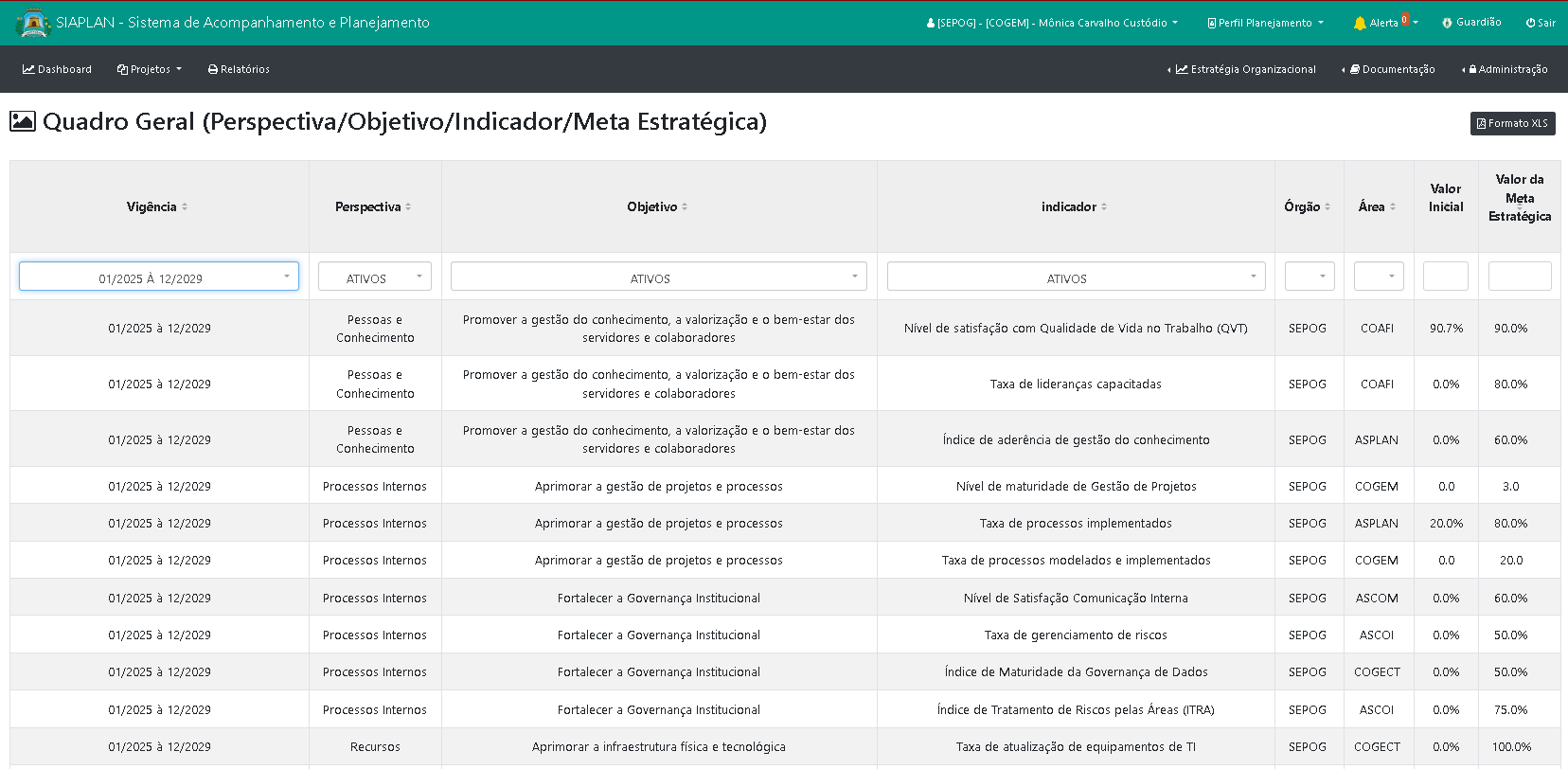Click the Valor da Meta Estratégica filter field
Viewport: 1568px width, 769px height.
[1520, 277]
